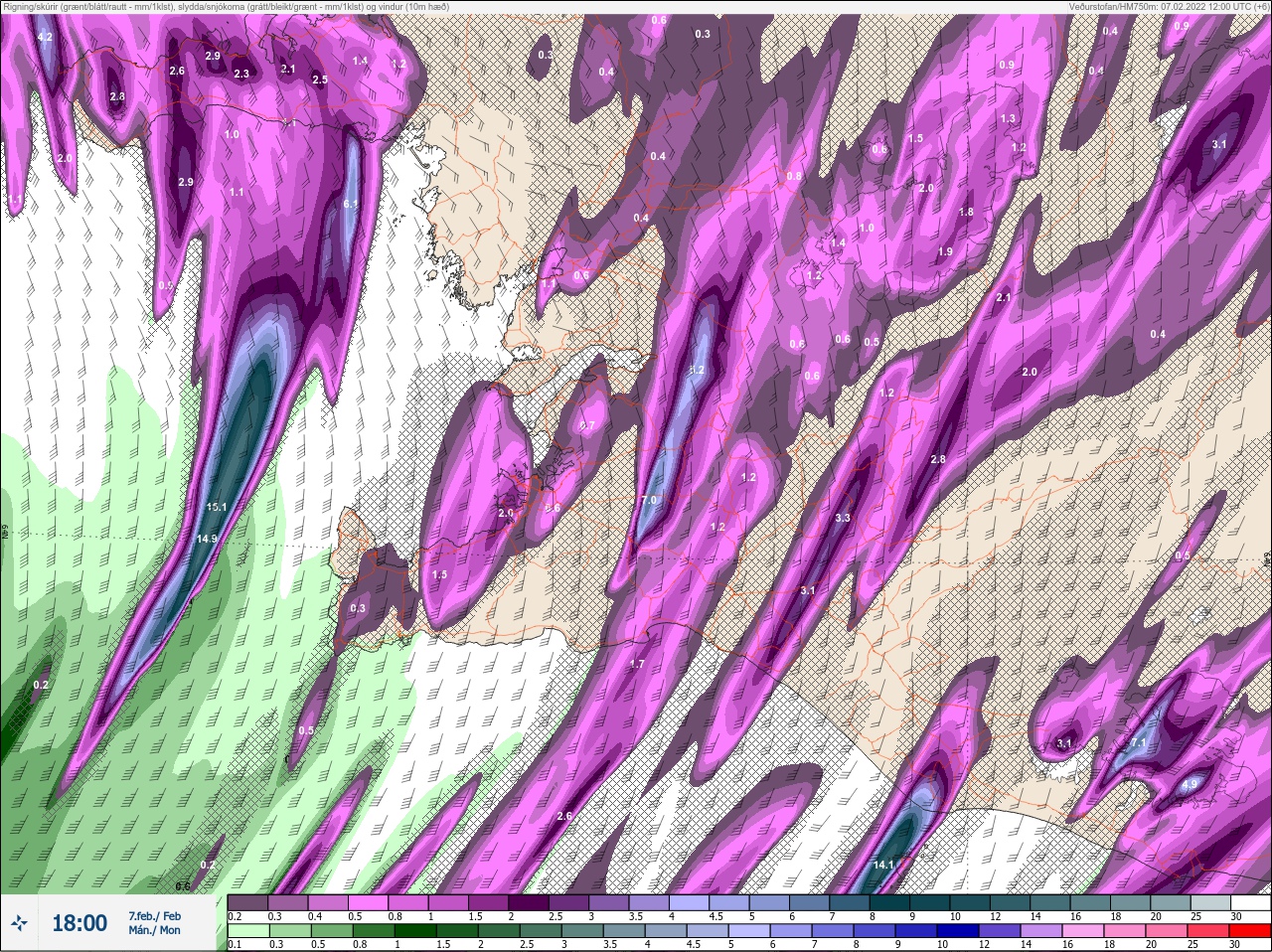1272x952 pixels.
Task: Click the 1.7 precipitation value on the map
Action: 637,664
